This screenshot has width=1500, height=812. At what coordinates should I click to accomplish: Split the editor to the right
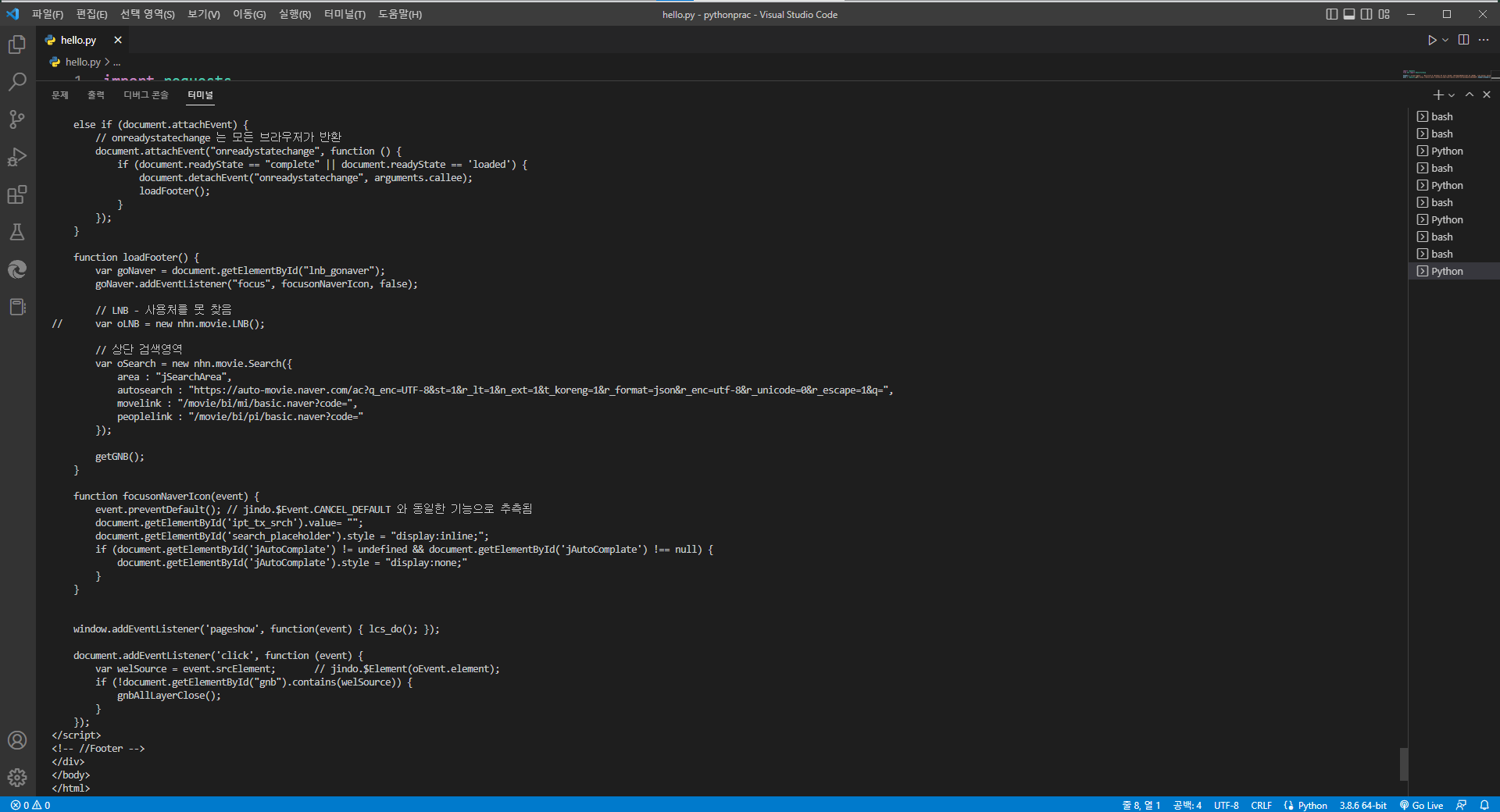point(1463,40)
